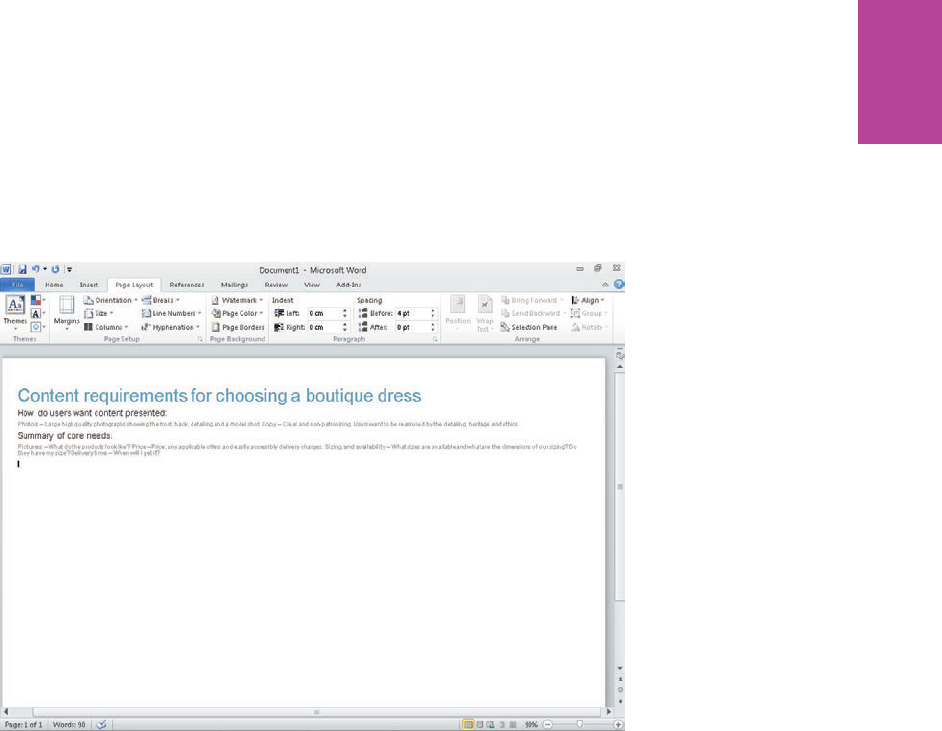Open the Breaks dropdown
Image resolution: width=942 pixels, height=731 pixels.
160,300
